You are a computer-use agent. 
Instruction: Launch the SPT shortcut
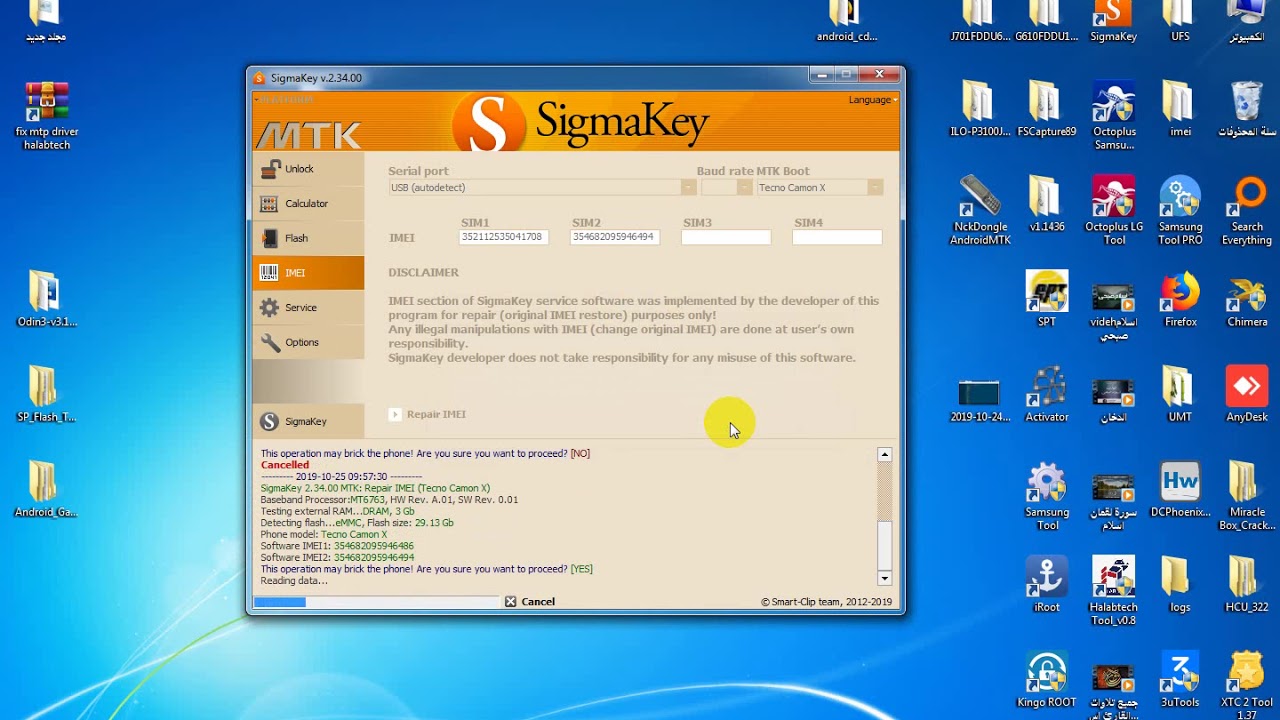click(x=1046, y=298)
